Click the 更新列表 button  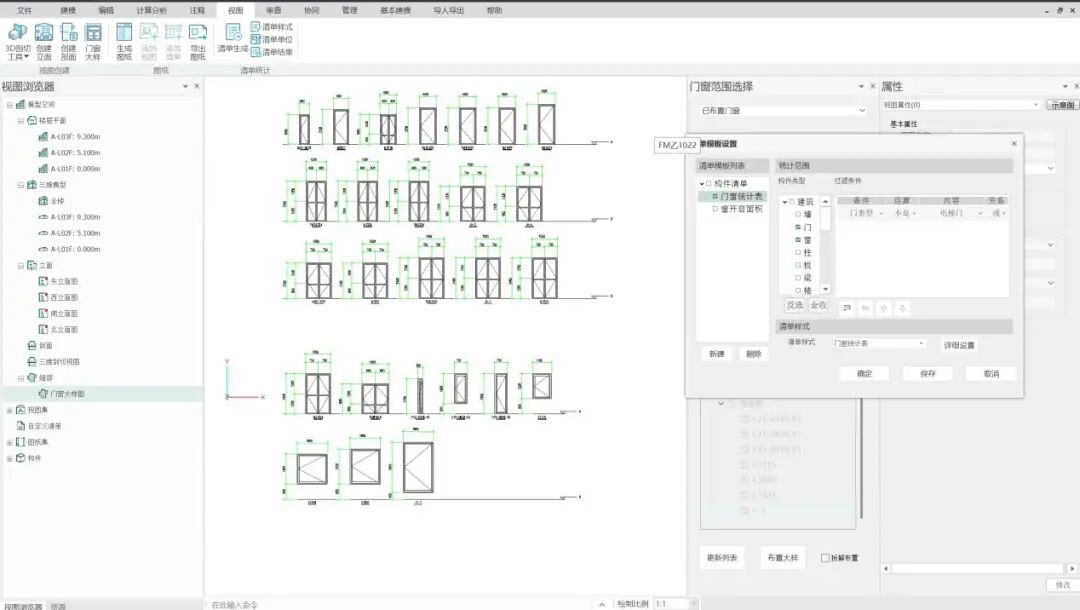tap(722, 558)
